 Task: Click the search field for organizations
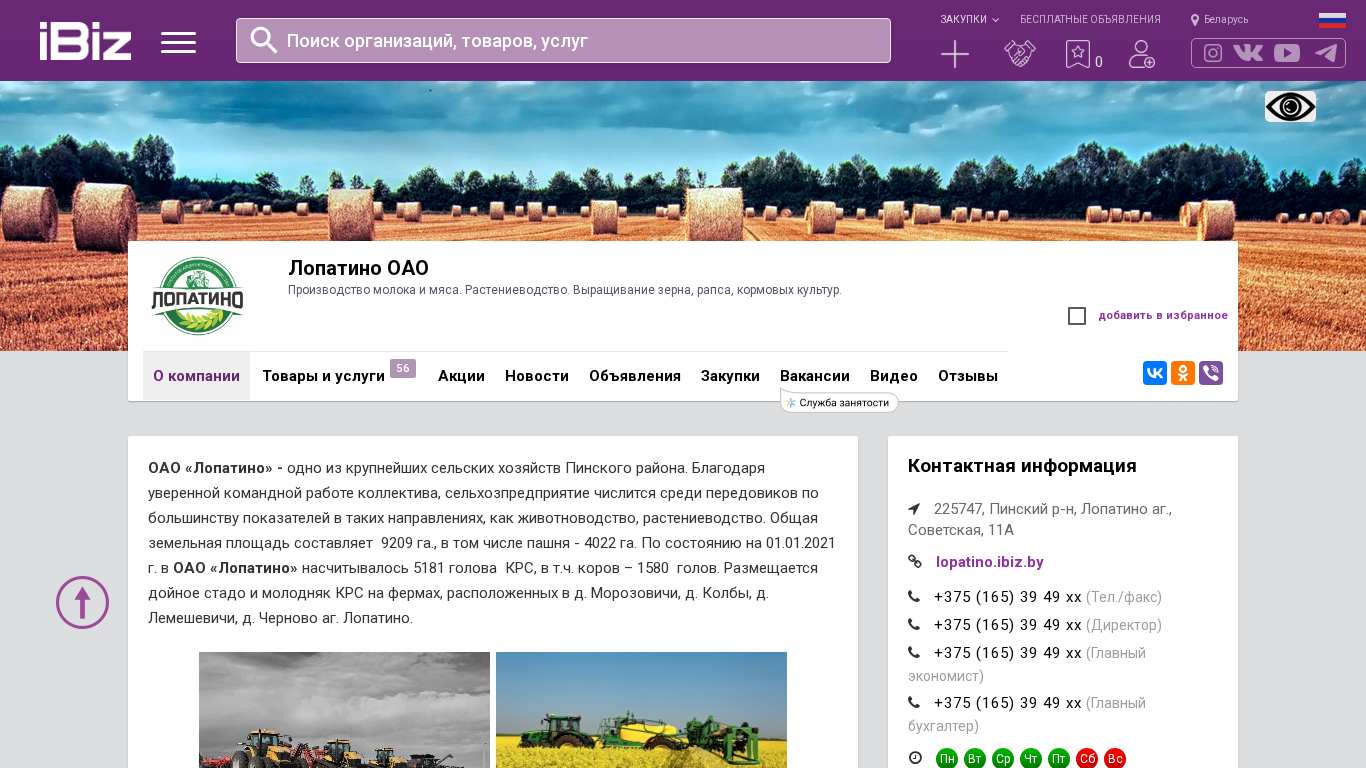[563, 40]
